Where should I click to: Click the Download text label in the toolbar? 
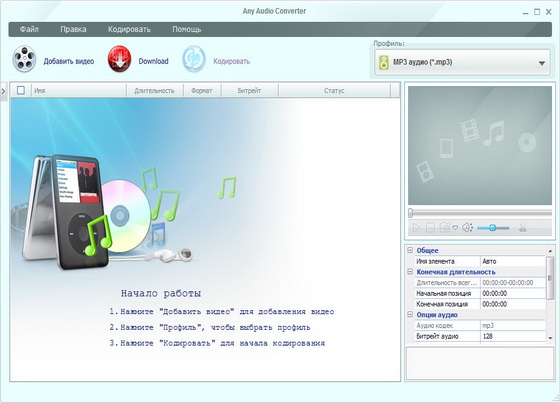(x=154, y=61)
